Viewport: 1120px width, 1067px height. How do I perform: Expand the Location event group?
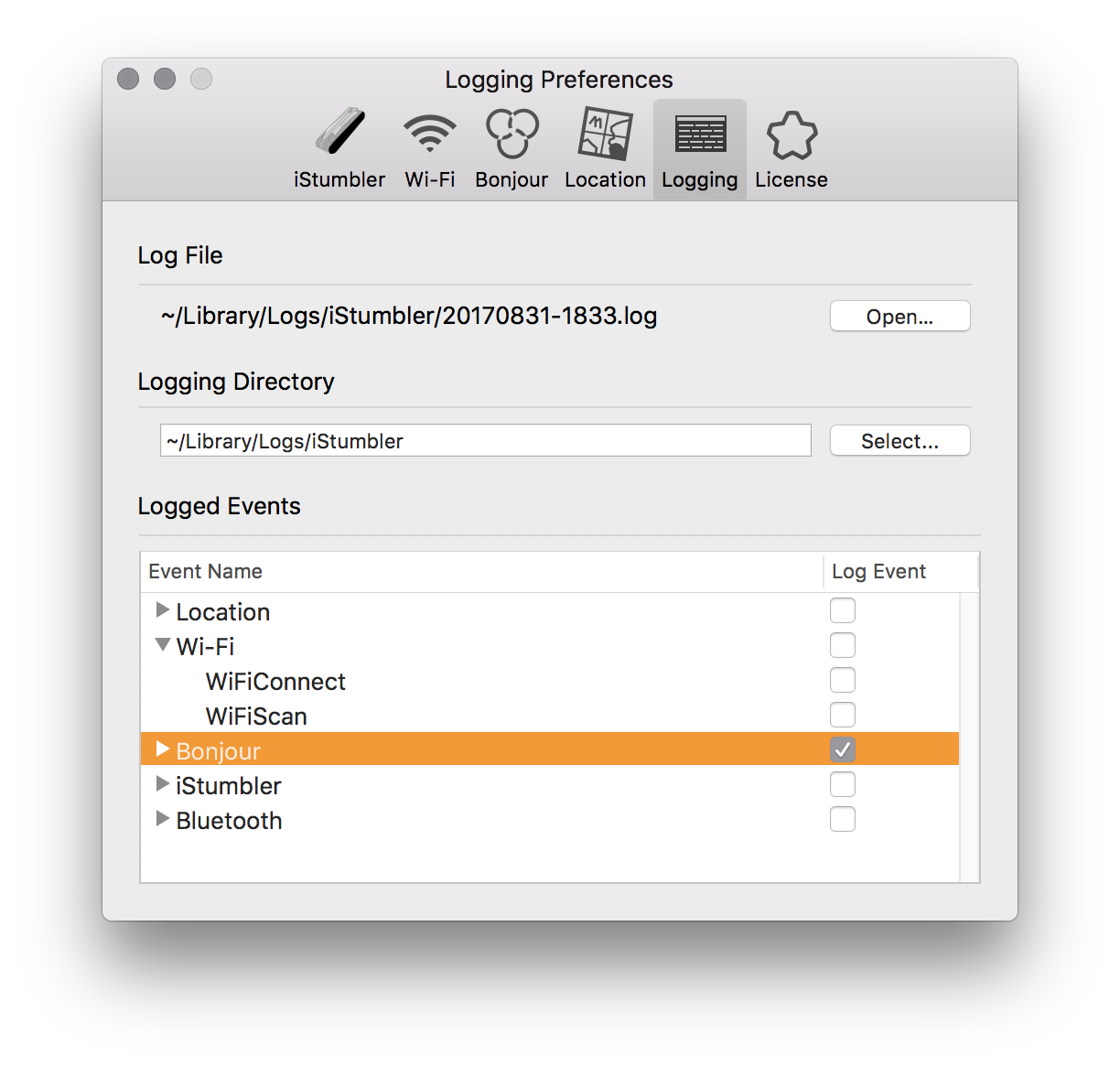pyautogui.click(x=163, y=609)
